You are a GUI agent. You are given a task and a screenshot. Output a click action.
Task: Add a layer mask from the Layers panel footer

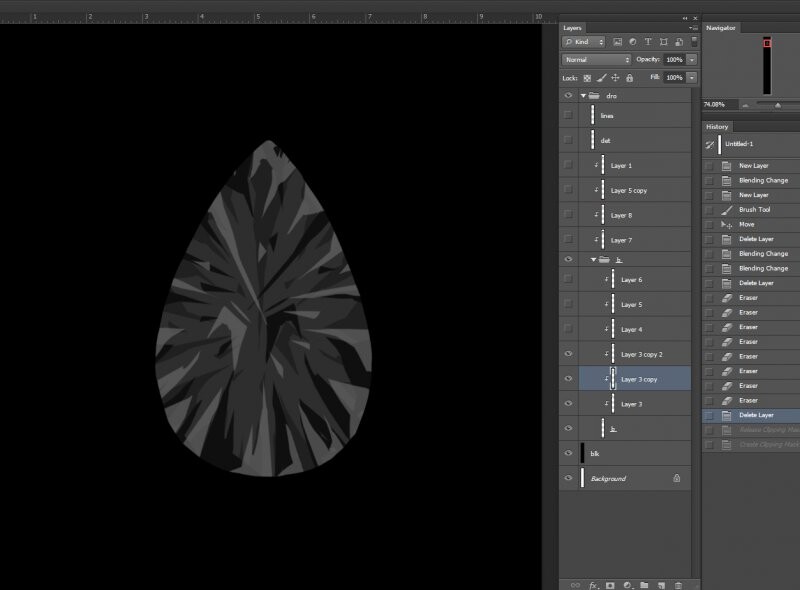coord(610,584)
